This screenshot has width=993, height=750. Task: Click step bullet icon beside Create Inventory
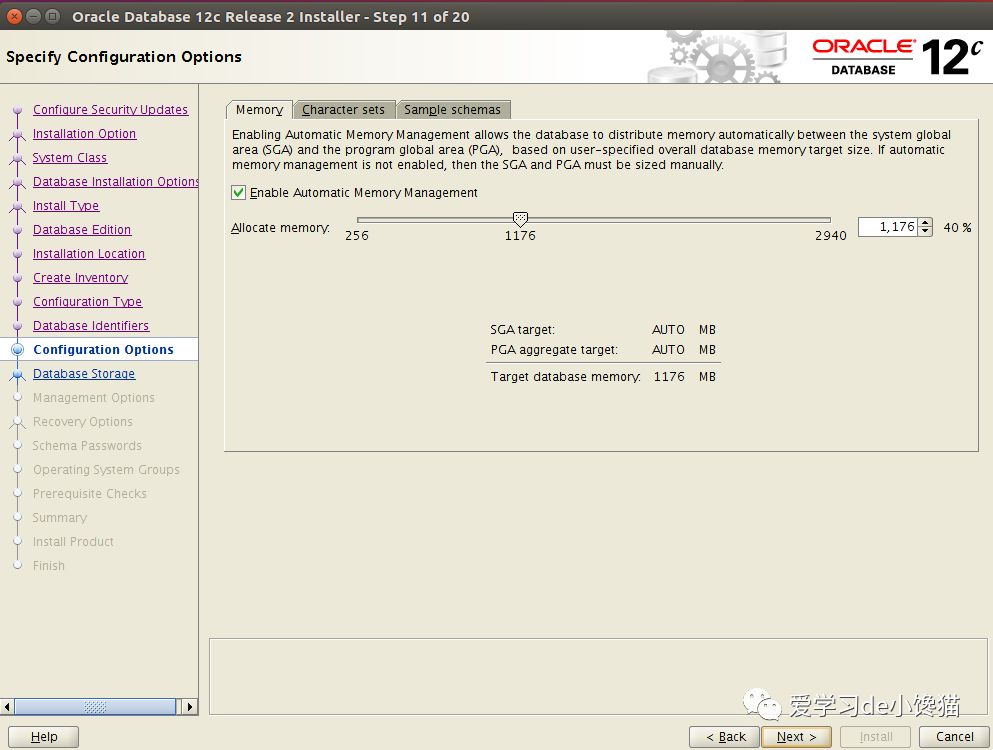[18, 279]
